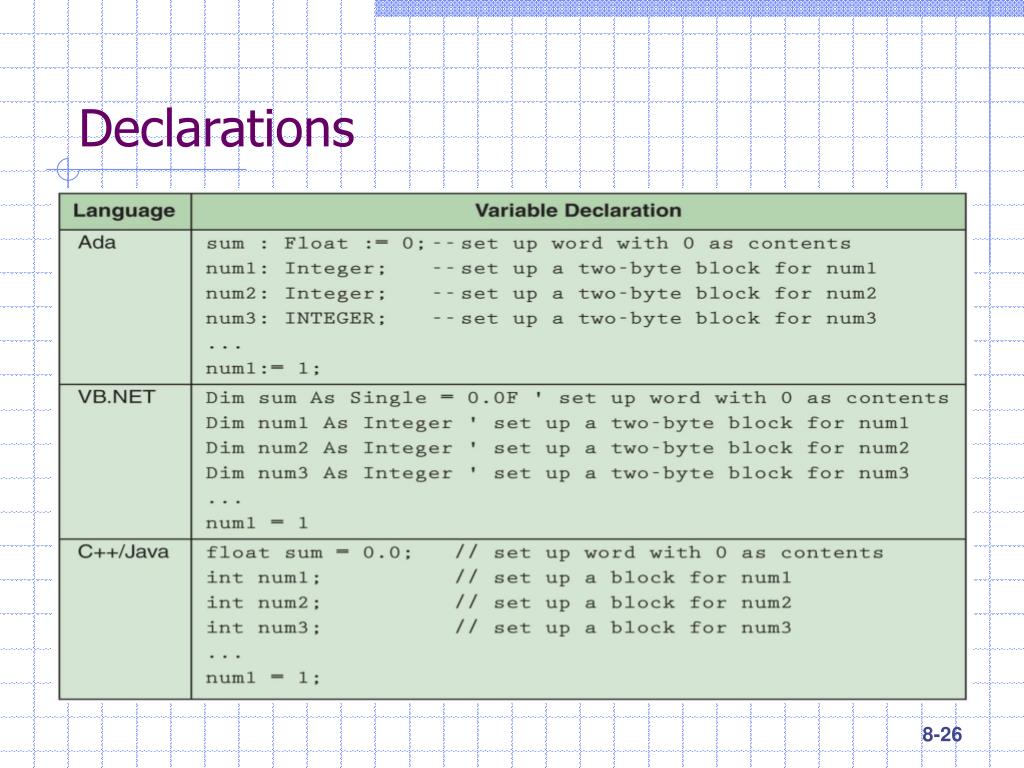Click the line 'sum : Float := 0;'

point(315,244)
